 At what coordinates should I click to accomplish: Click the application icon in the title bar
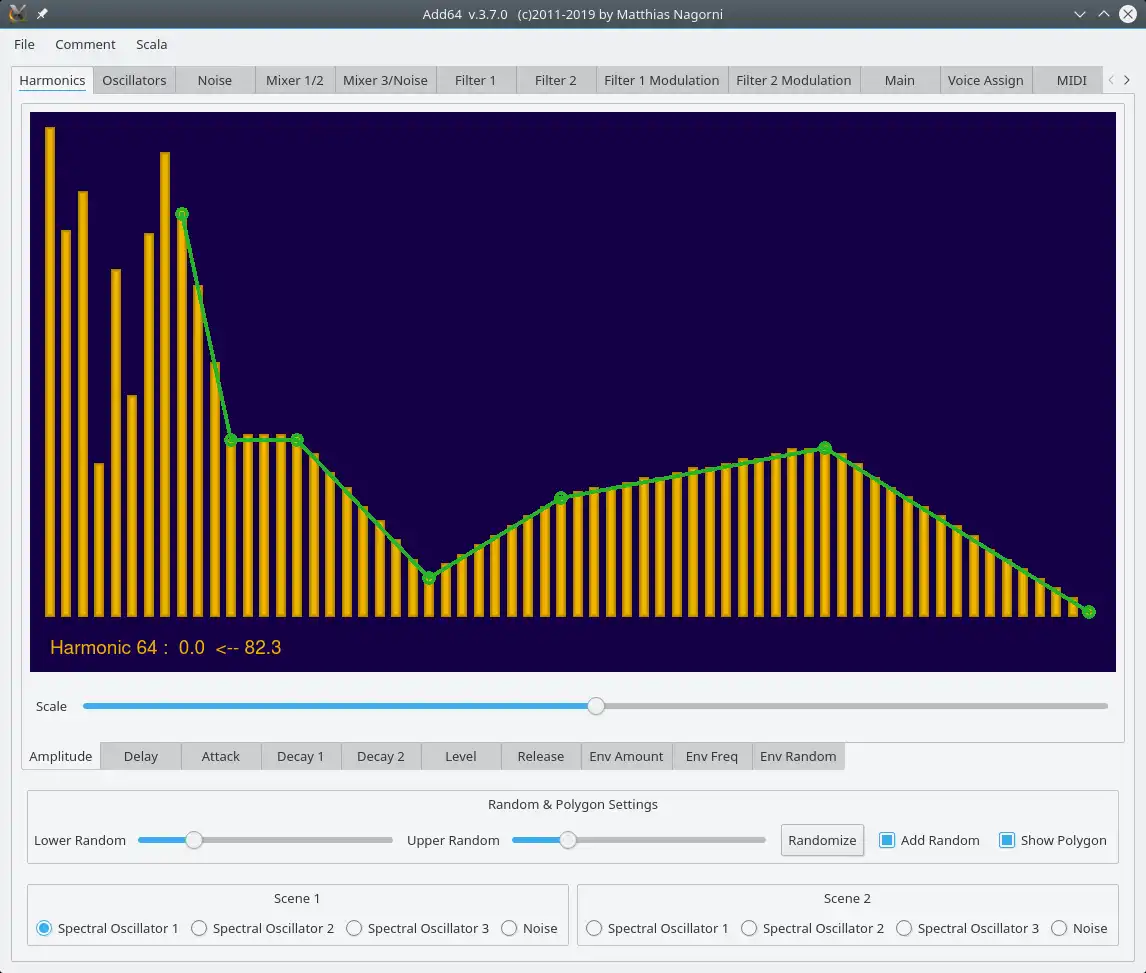coord(17,14)
